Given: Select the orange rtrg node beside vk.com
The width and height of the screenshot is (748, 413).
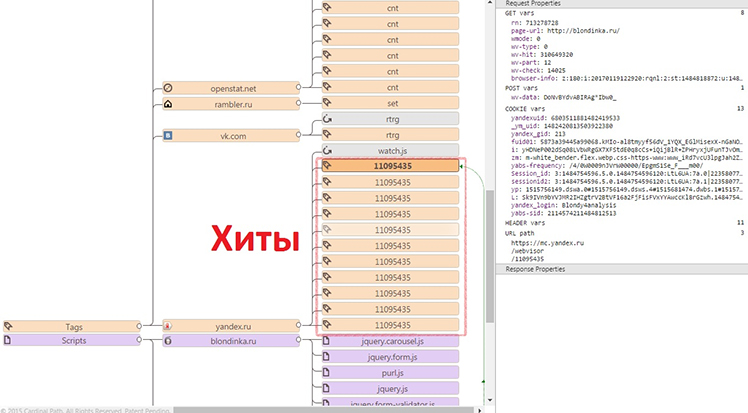Looking at the screenshot, I should (390, 135).
